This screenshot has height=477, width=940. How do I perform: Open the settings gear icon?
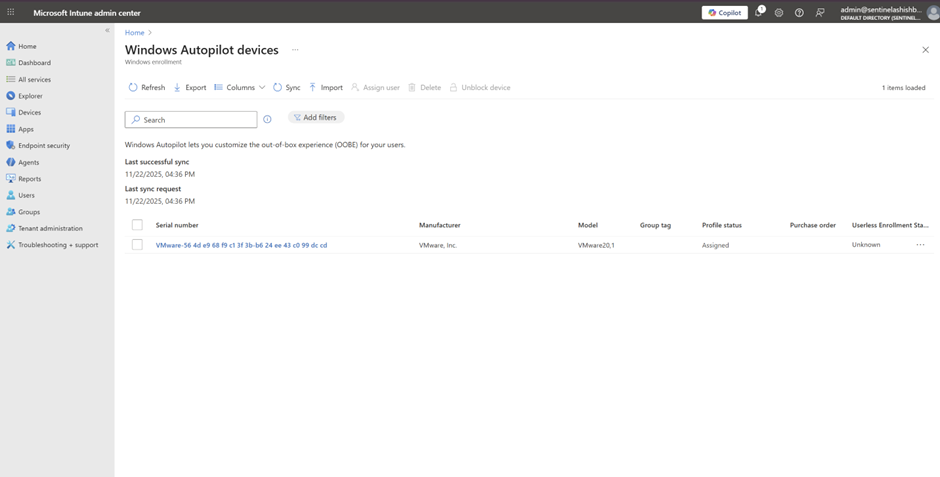[779, 13]
